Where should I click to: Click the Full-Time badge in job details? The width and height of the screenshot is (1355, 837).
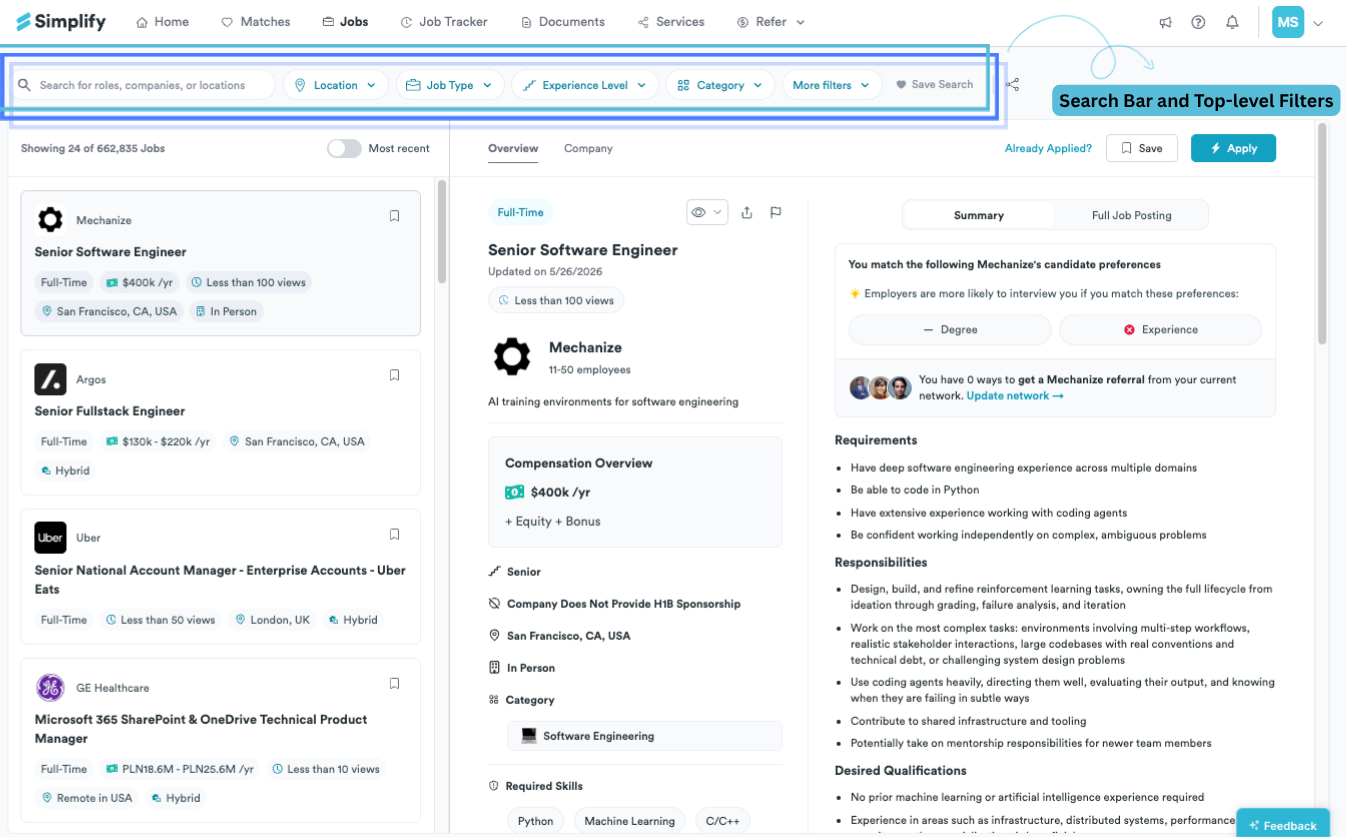tap(521, 212)
